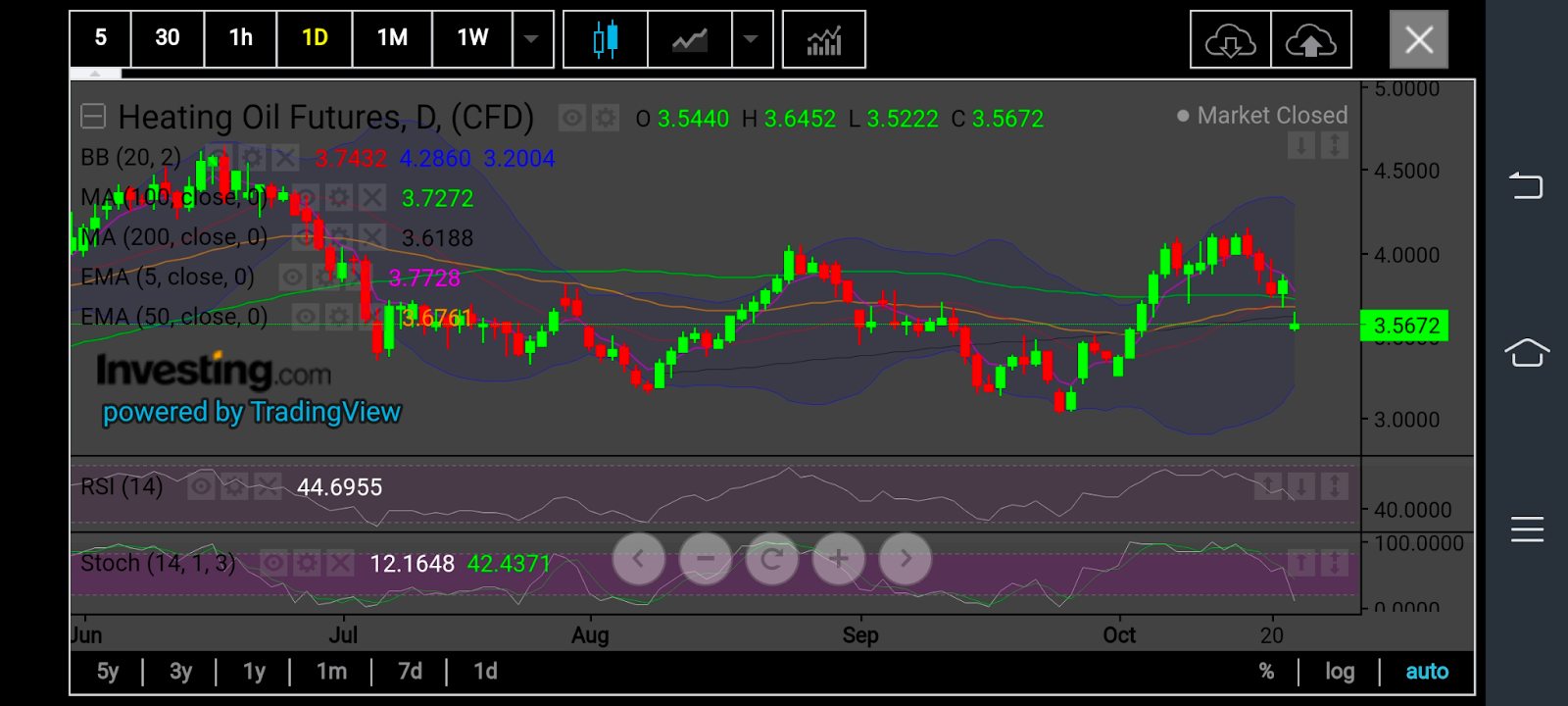The width and height of the screenshot is (1568, 706).
Task: Hide the Stoch (14, 1, 3) indicator
Action: point(273,564)
